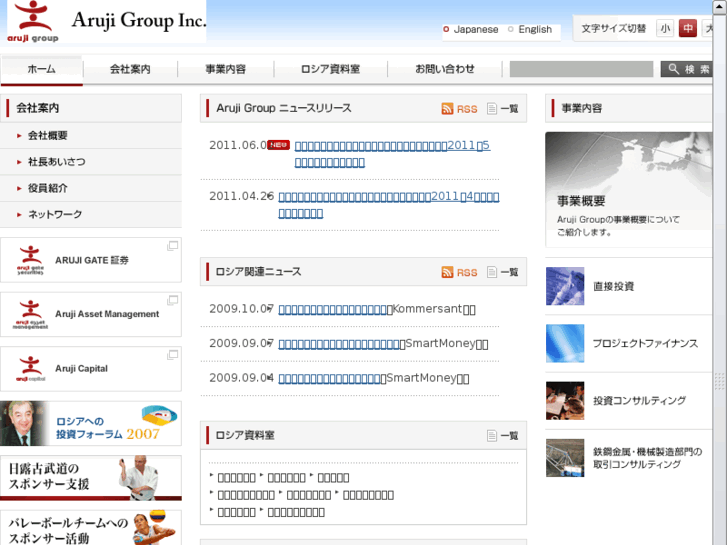This screenshot has width=727, height=545.
Task: Open 一覧 list for ロシア資料室
Action: [503, 436]
